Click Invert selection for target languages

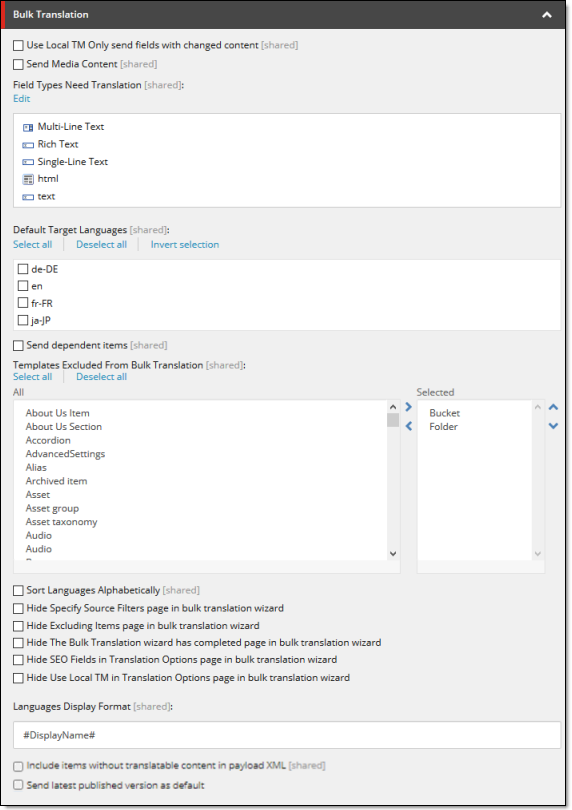click(x=184, y=244)
